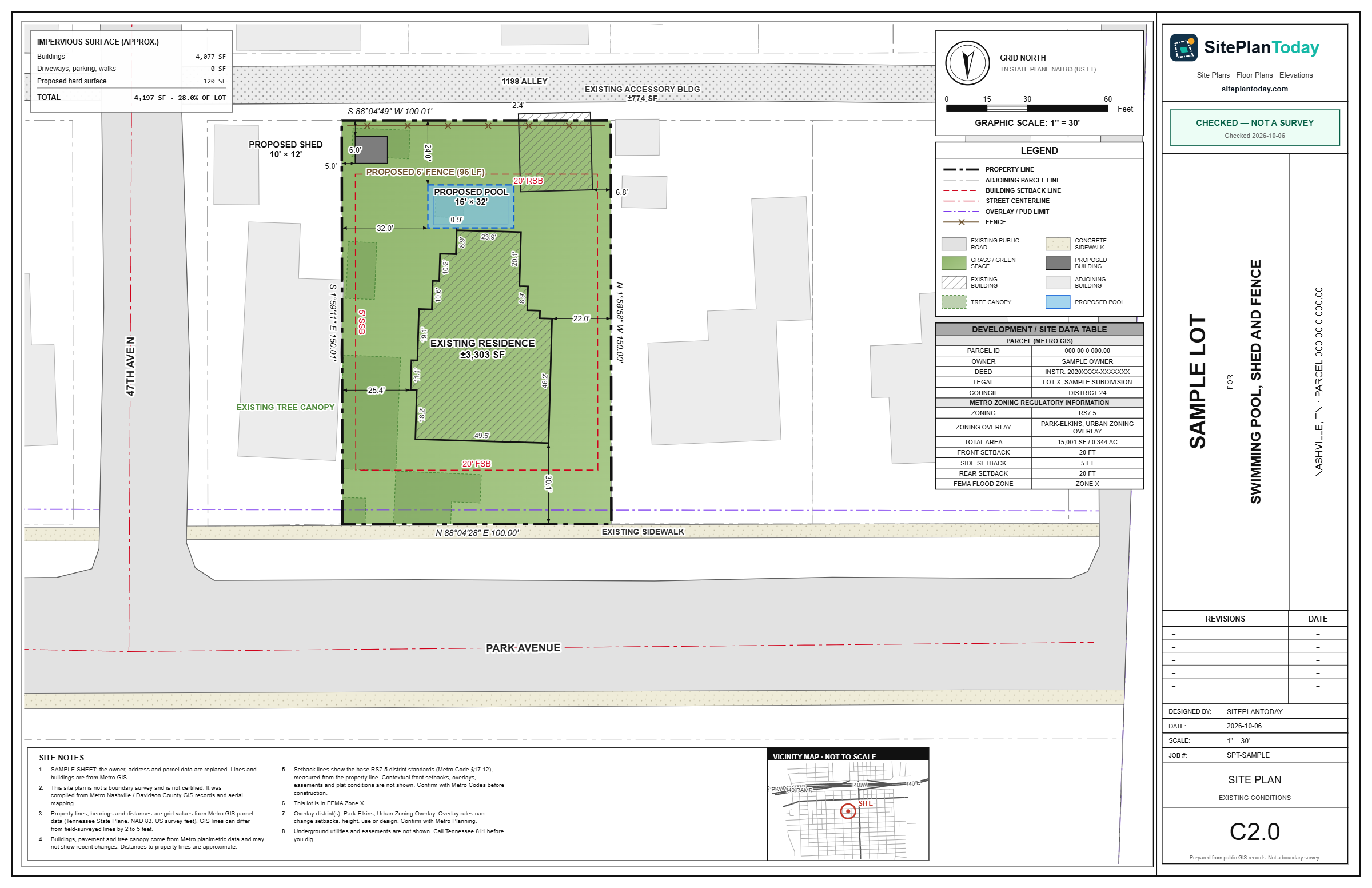Image resolution: width=1372 pixels, height=888 pixels.
Task: Click the grid north arrow compass symbol
Action: [x=968, y=63]
